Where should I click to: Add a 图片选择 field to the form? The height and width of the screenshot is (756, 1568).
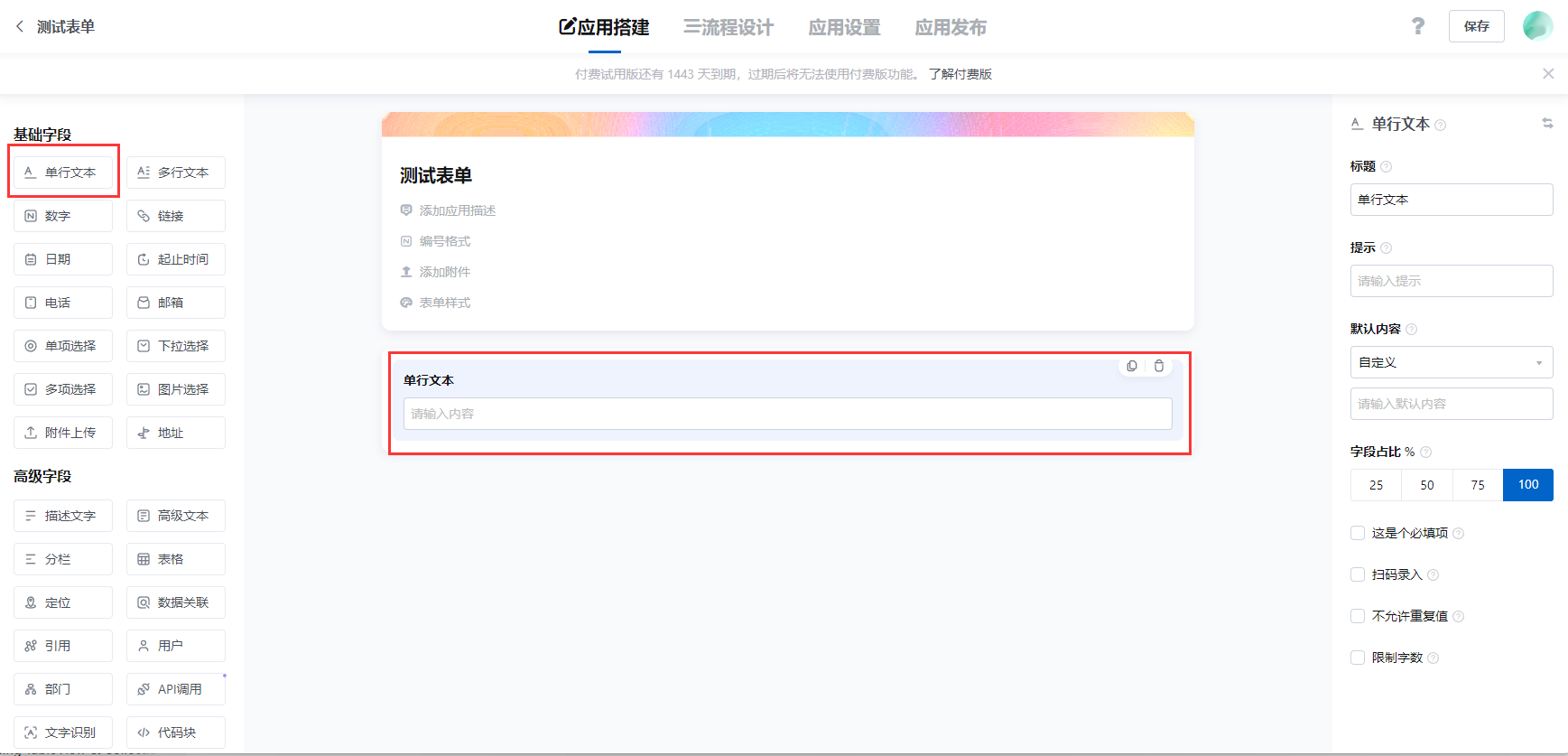click(x=176, y=389)
